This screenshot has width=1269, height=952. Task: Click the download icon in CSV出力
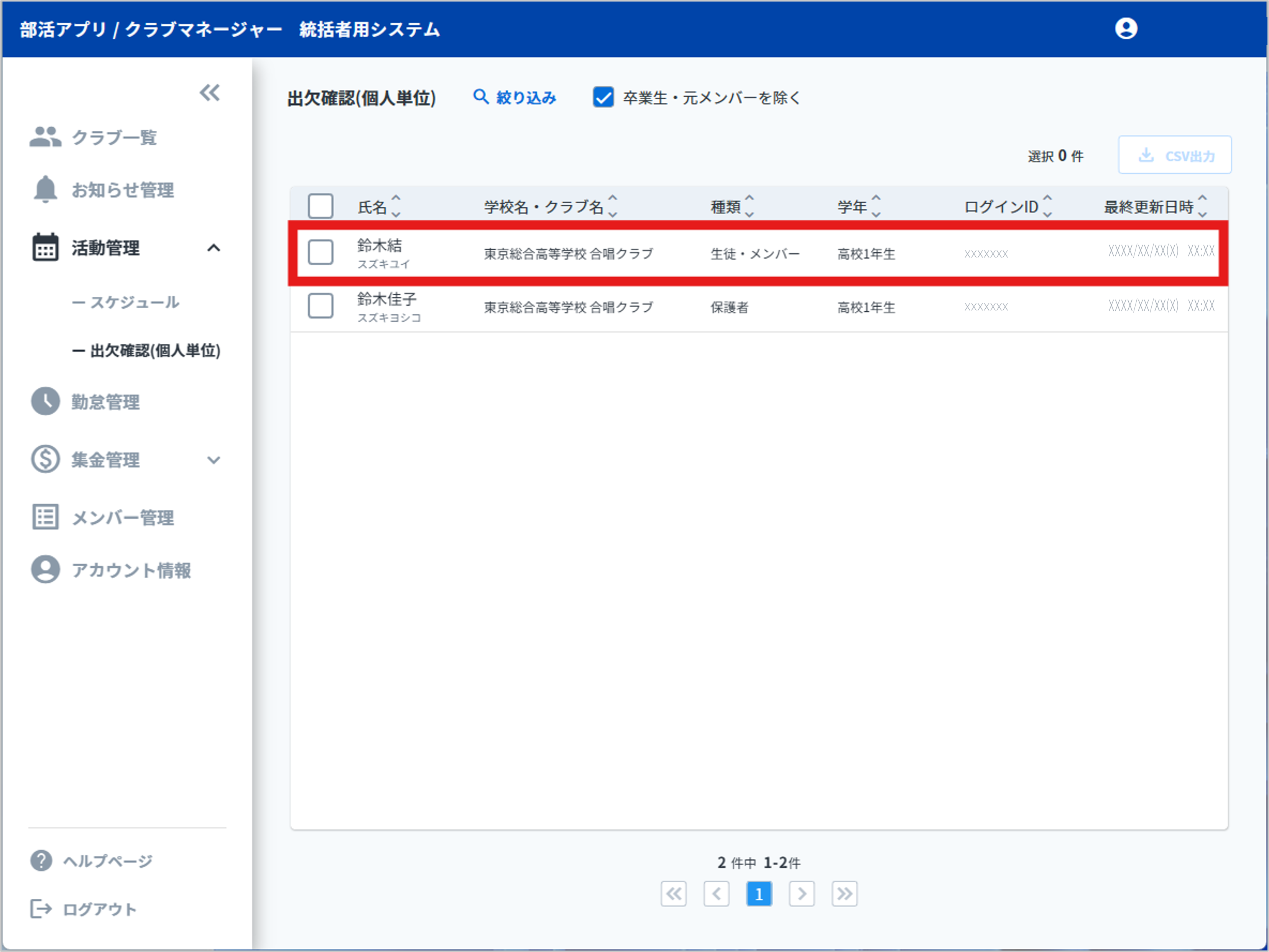1146,155
